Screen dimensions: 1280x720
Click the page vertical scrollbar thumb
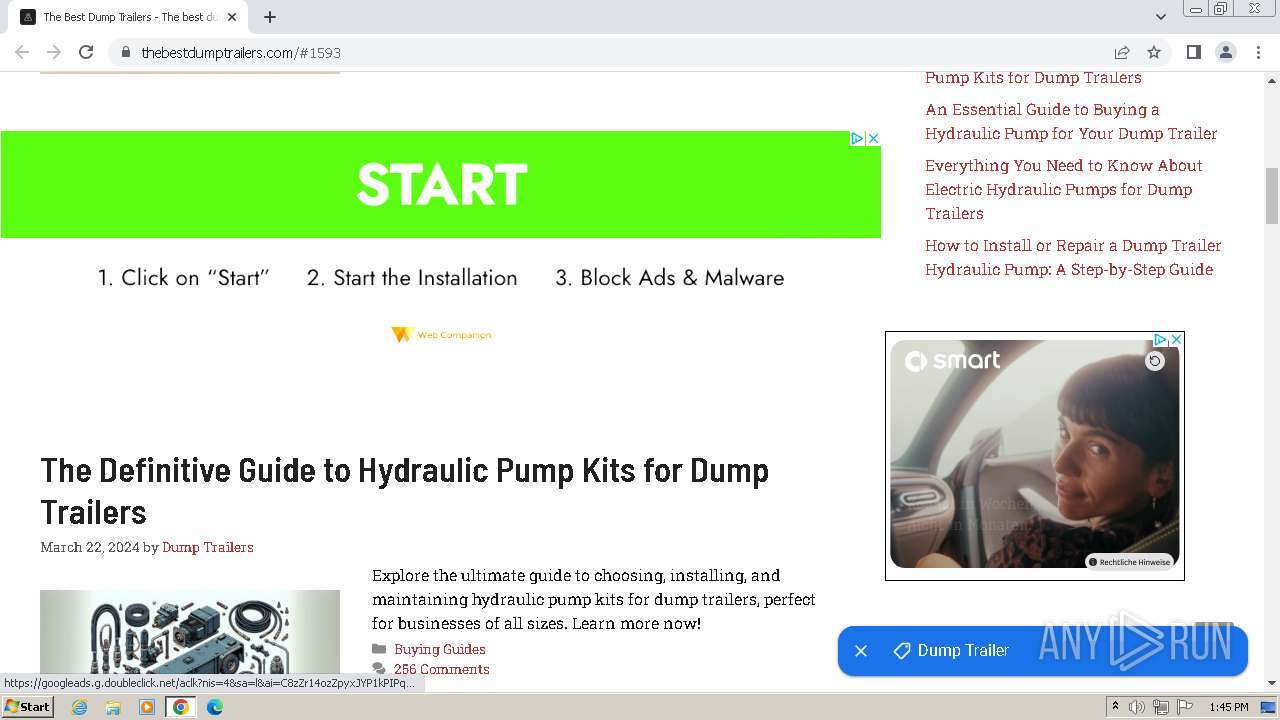(x=1272, y=196)
